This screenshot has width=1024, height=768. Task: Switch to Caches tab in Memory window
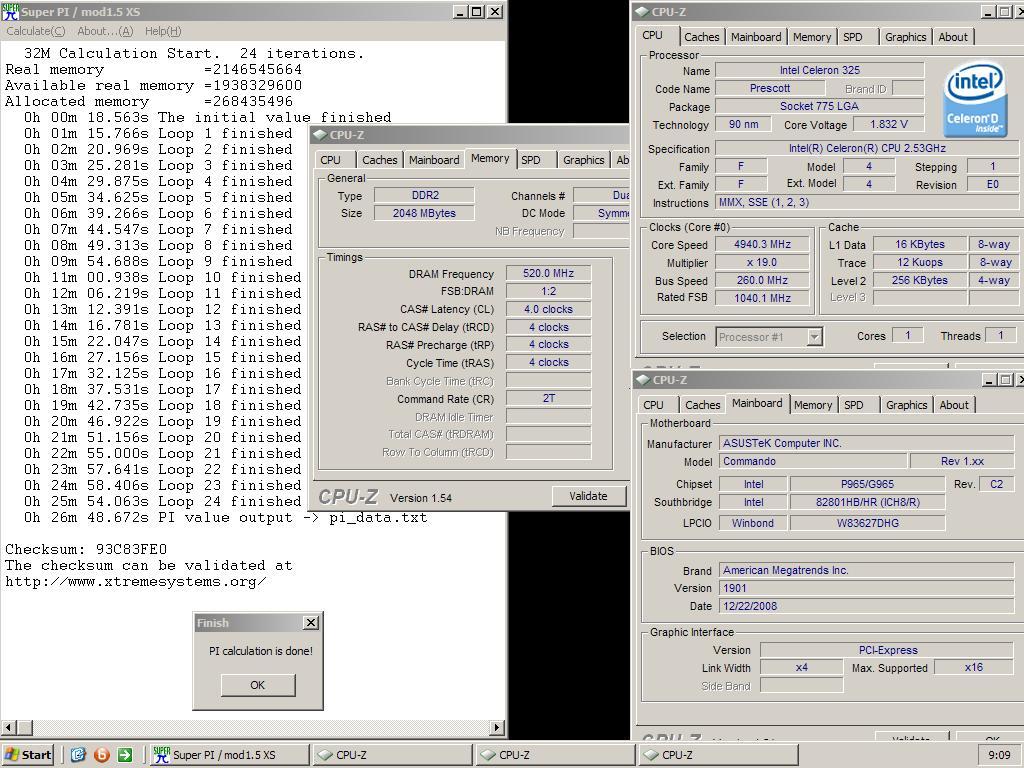(379, 160)
